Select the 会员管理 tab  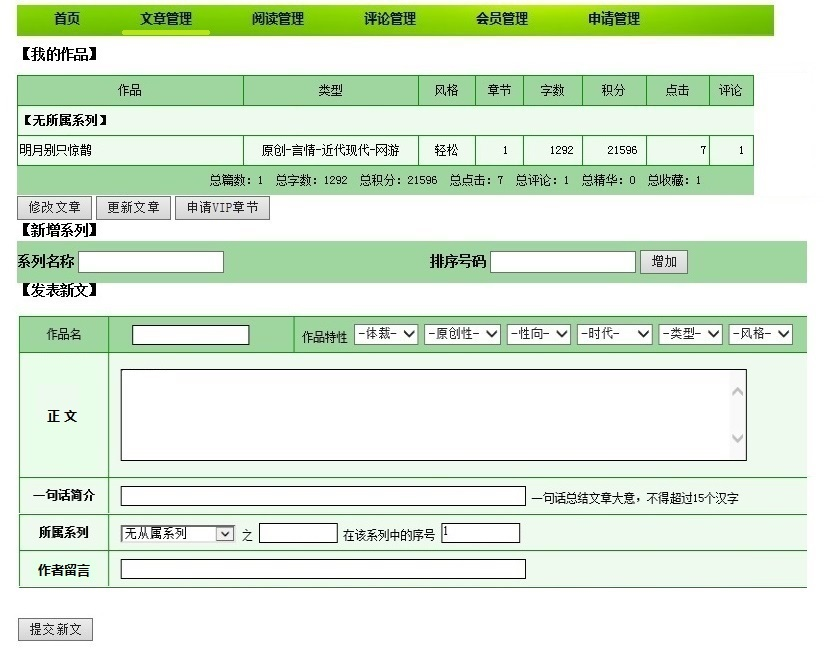pyautogui.click(x=501, y=19)
